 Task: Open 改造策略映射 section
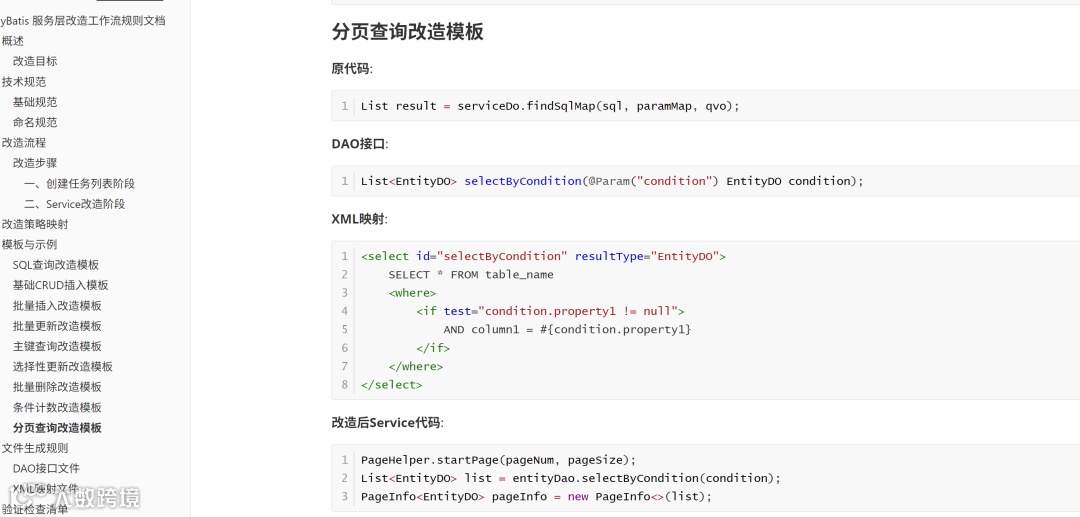click(35, 224)
